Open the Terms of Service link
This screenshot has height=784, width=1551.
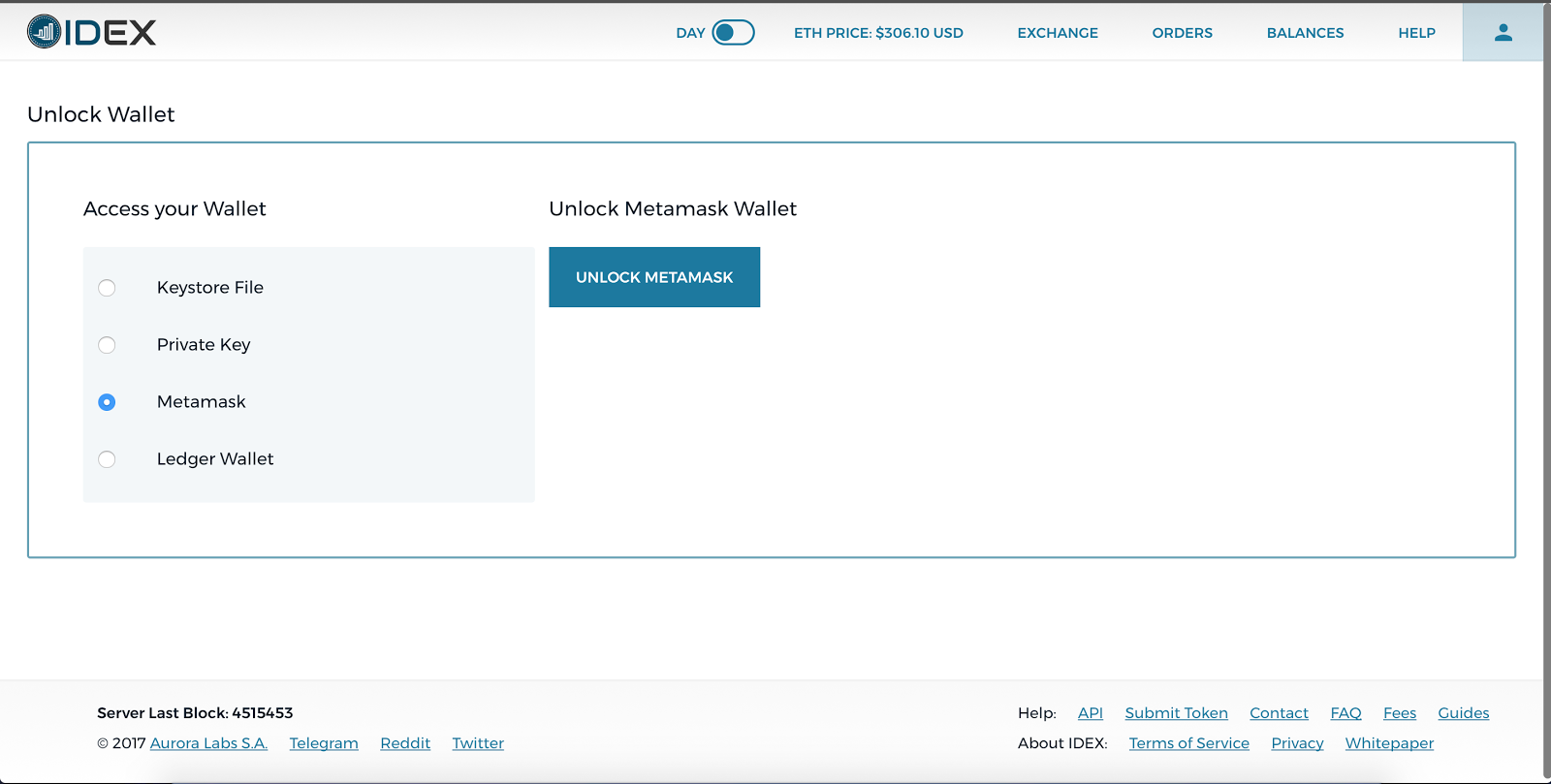1188,743
